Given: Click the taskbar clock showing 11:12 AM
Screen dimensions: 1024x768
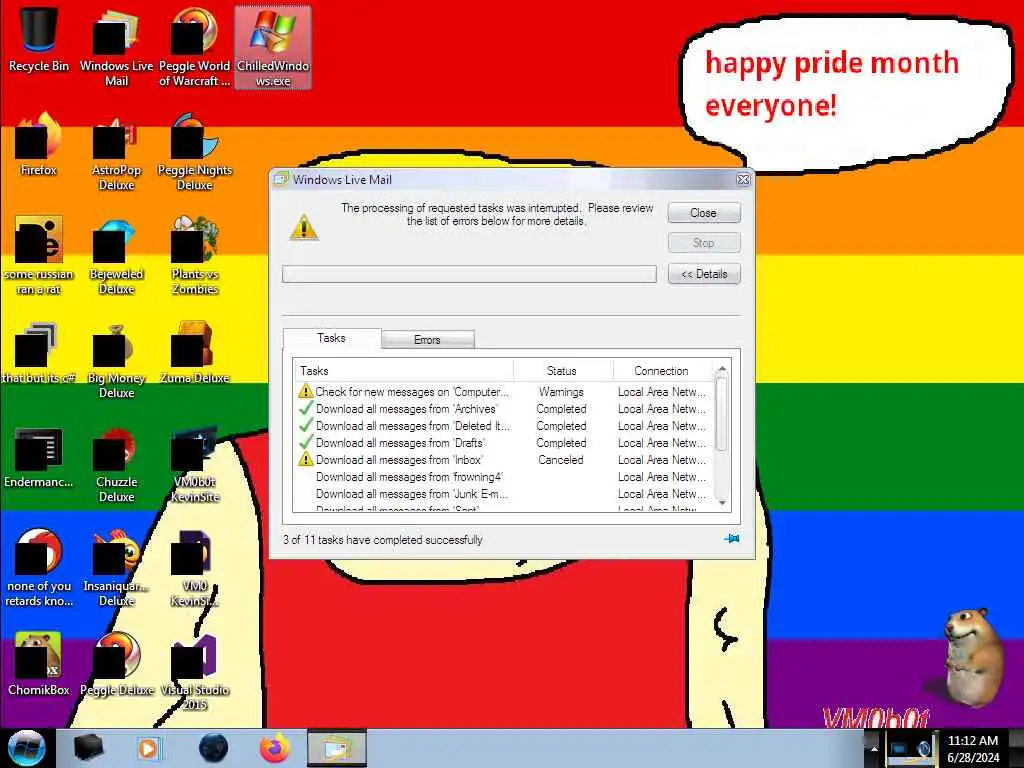Looking at the screenshot, I should click(x=973, y=749).
